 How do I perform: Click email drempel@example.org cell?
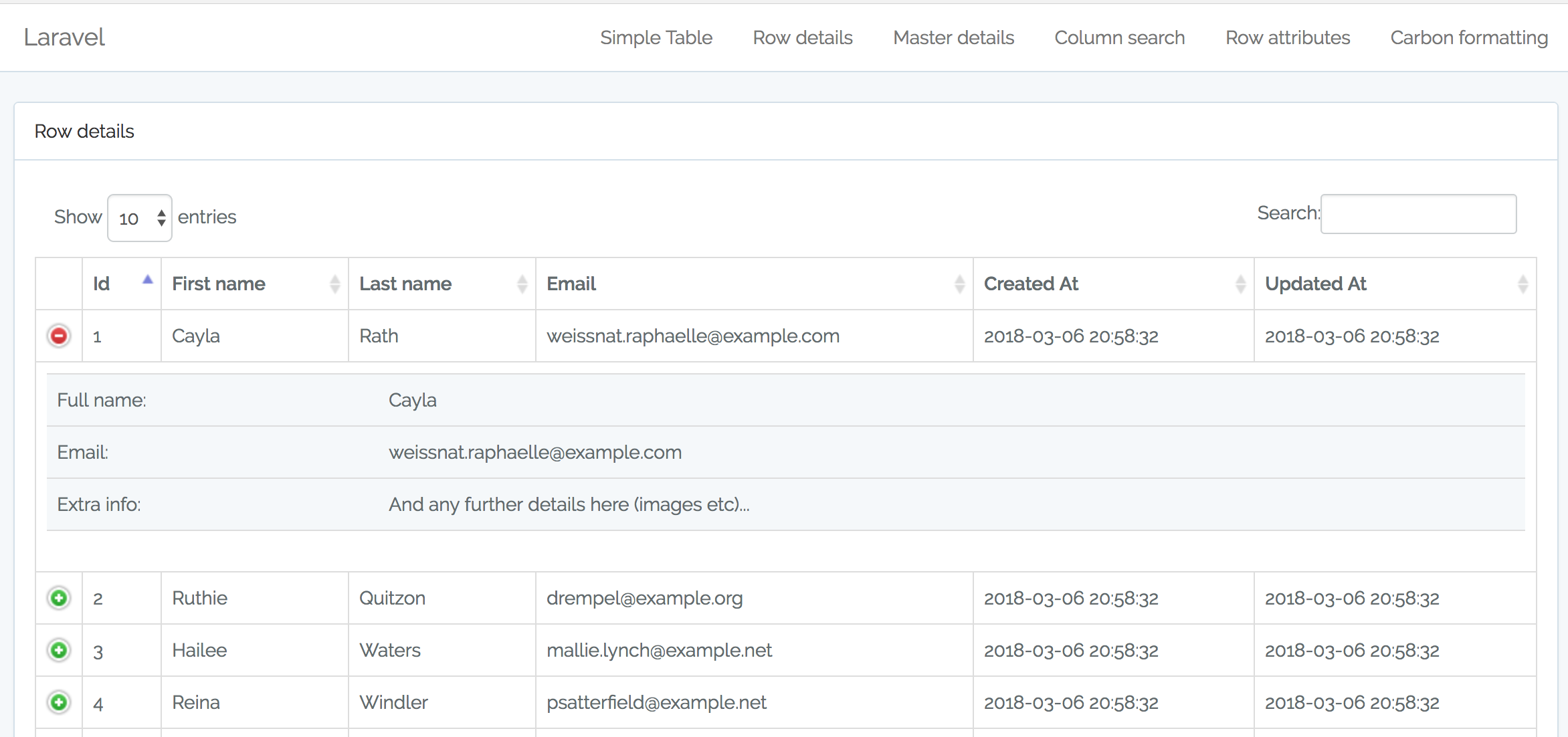coord(644,598)
